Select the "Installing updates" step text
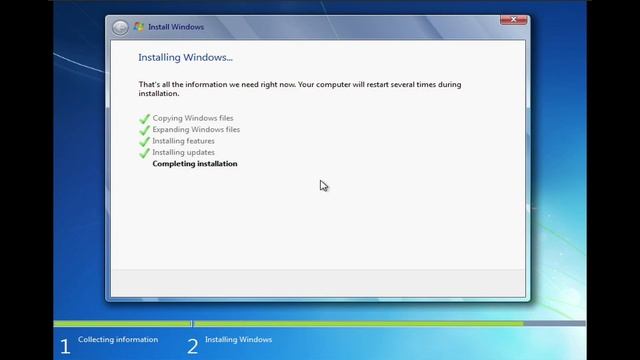Screen dimensions: 640x360 183,152
